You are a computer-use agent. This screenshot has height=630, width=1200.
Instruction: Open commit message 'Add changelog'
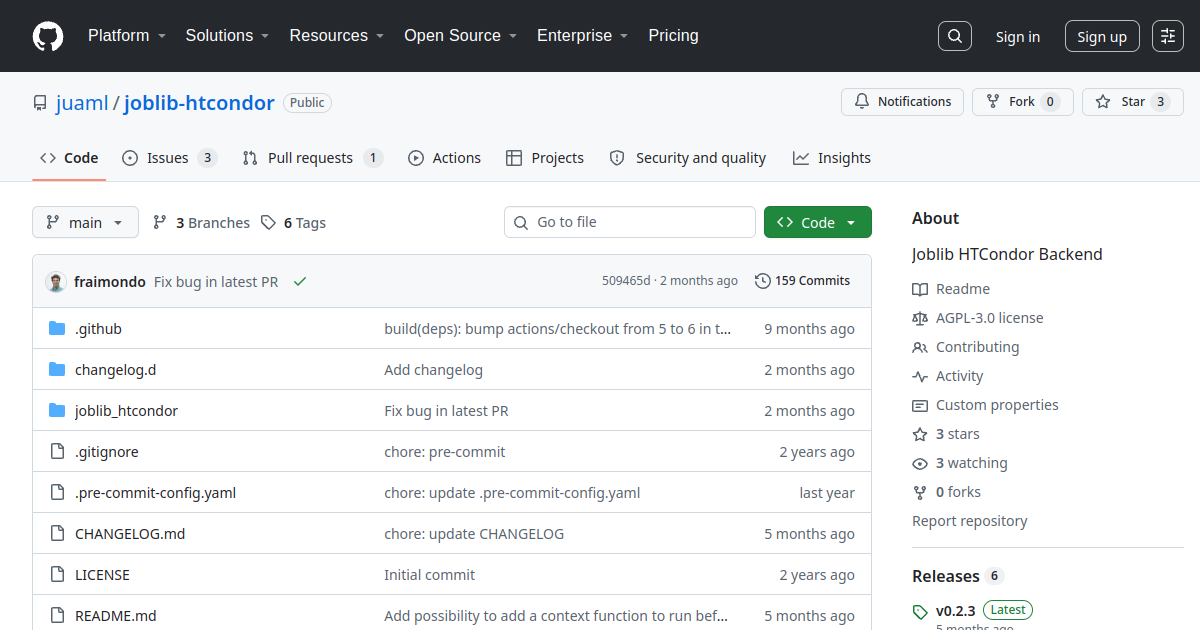(433, 370)
